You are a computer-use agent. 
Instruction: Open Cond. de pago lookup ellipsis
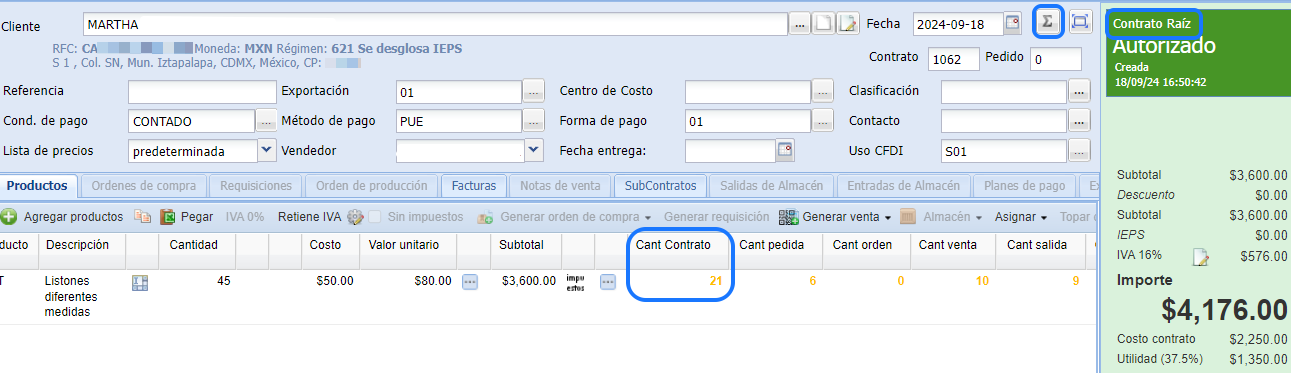(x=266, y=121)
